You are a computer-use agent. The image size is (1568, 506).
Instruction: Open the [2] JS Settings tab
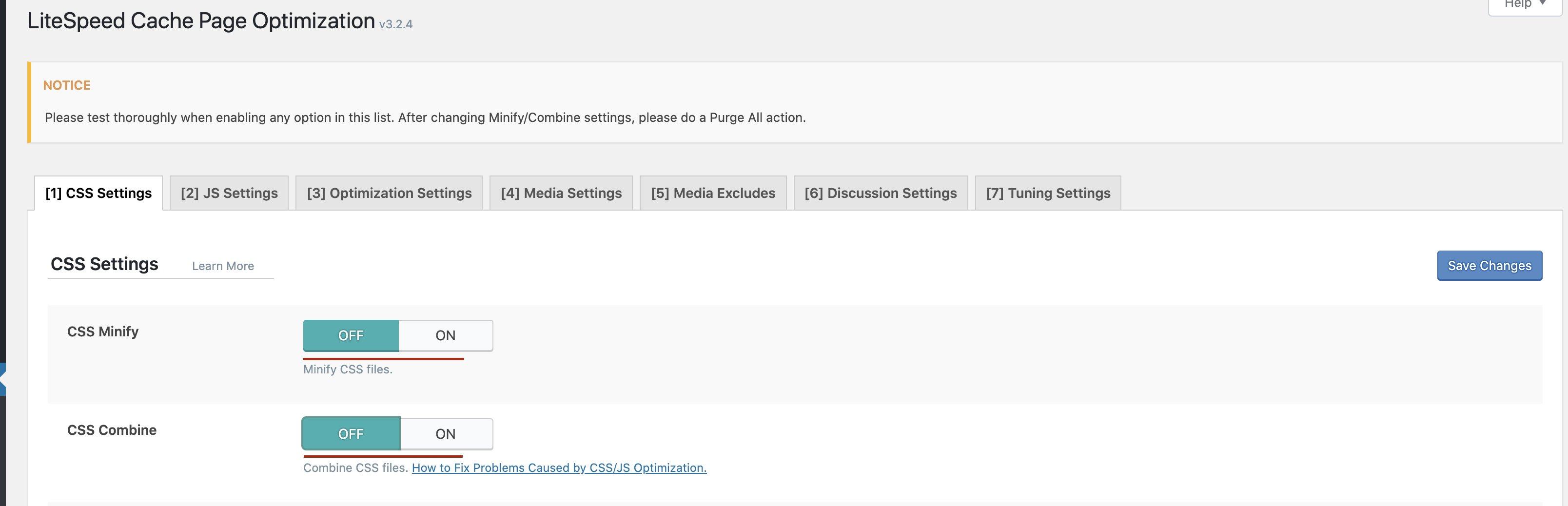pos(229,193)
